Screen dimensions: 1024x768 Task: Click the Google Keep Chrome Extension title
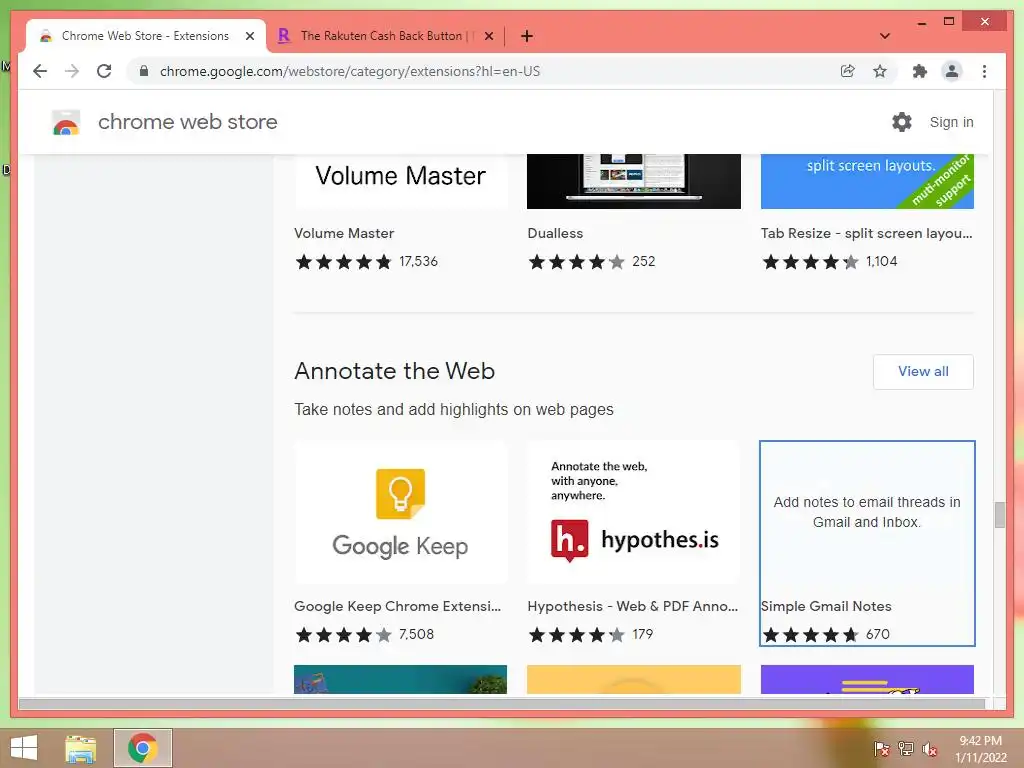pos(398,606)
